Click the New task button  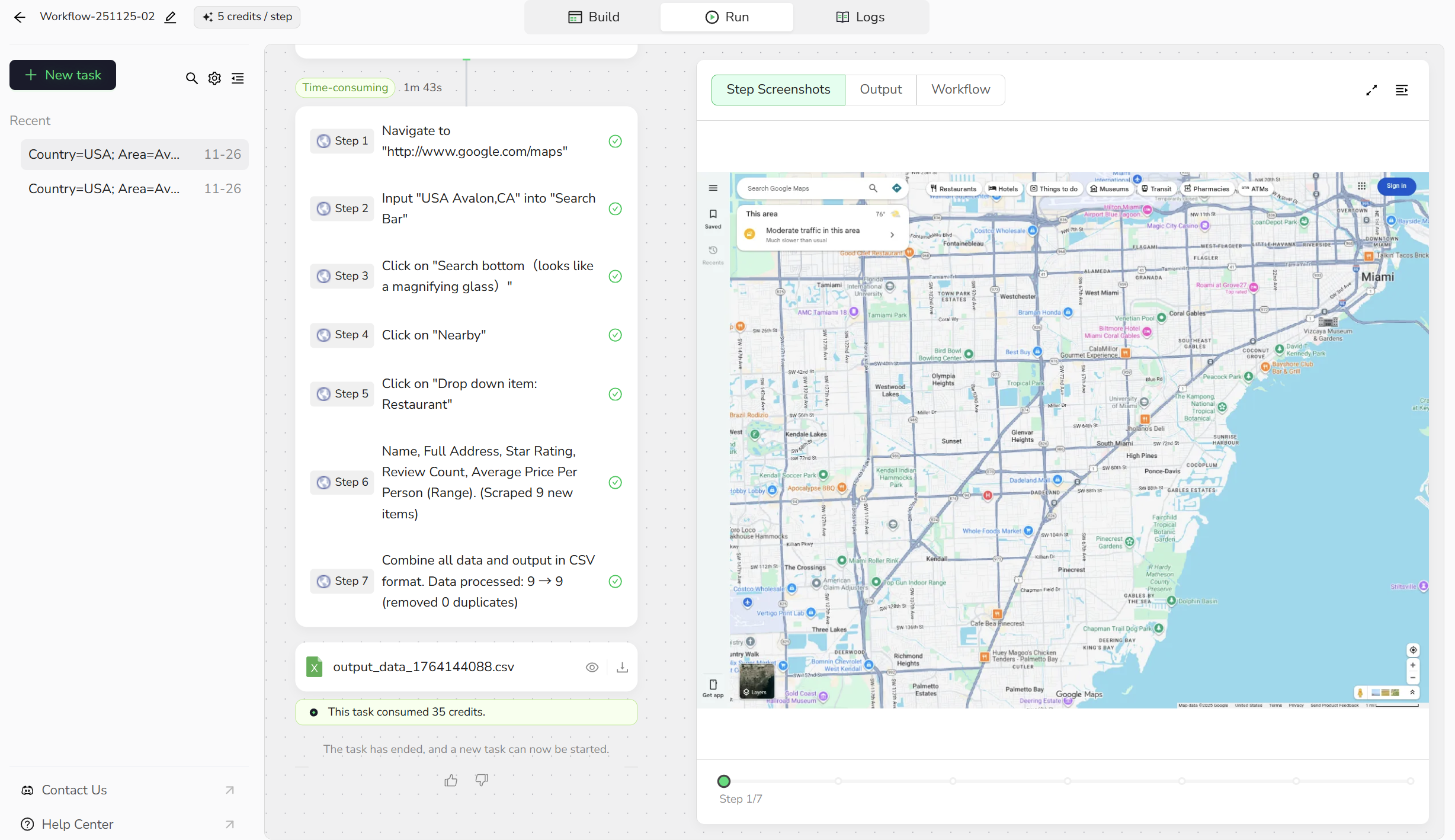coord(63,75)
